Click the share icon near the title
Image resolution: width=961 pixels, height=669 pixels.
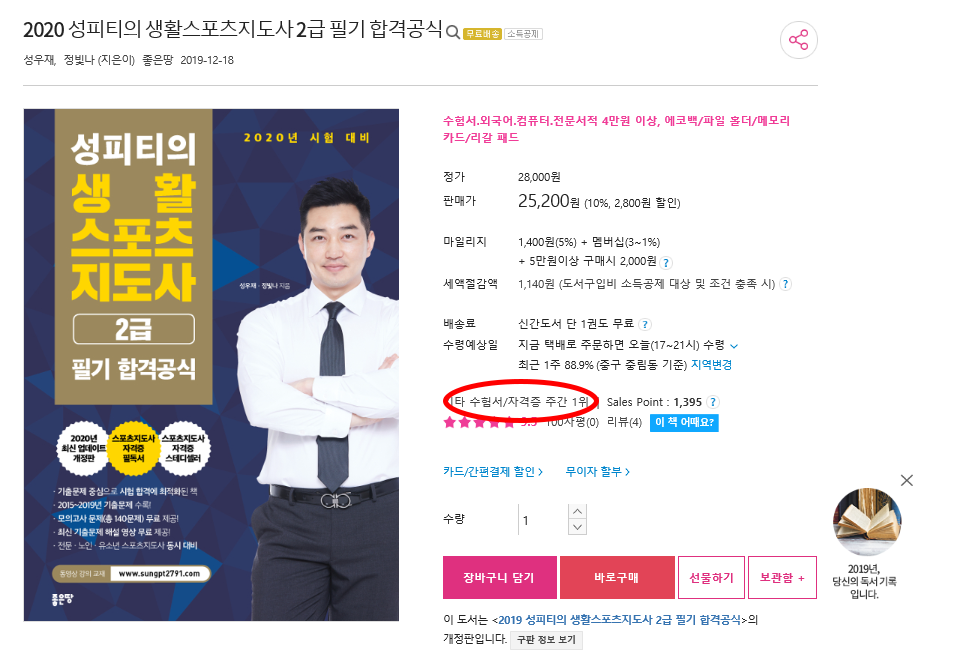point(798,40)
